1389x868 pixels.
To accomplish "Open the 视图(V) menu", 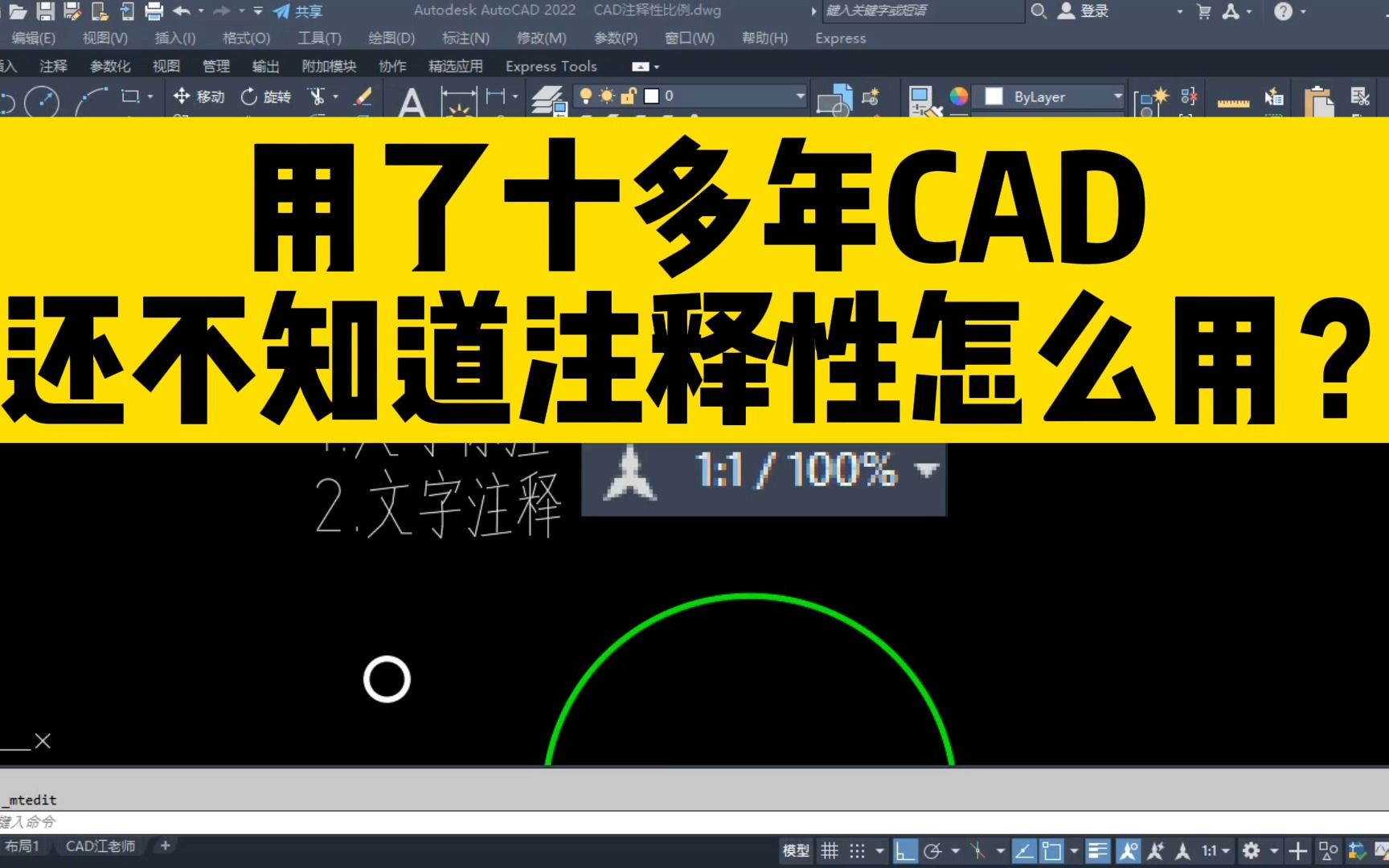I will click(x=105, y=38).
